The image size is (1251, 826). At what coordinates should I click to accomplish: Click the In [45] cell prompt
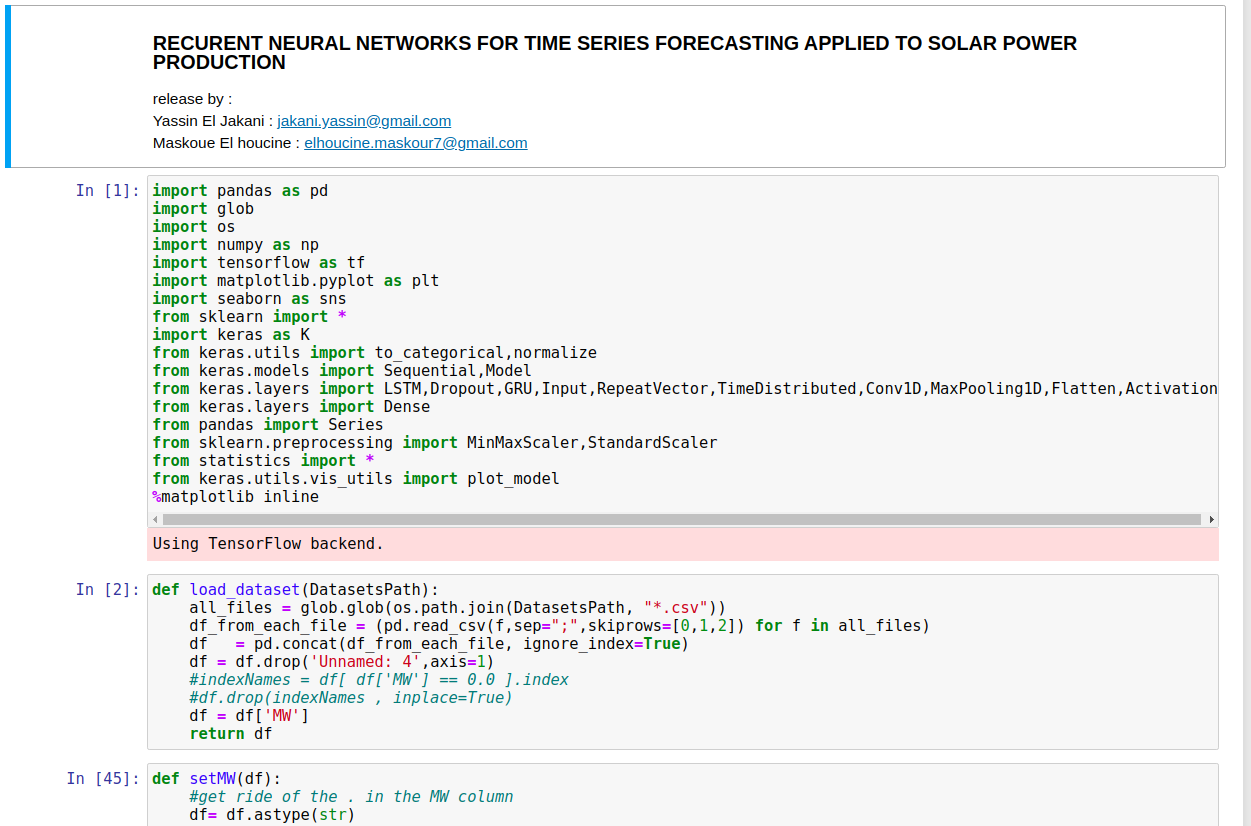[104, 778]
